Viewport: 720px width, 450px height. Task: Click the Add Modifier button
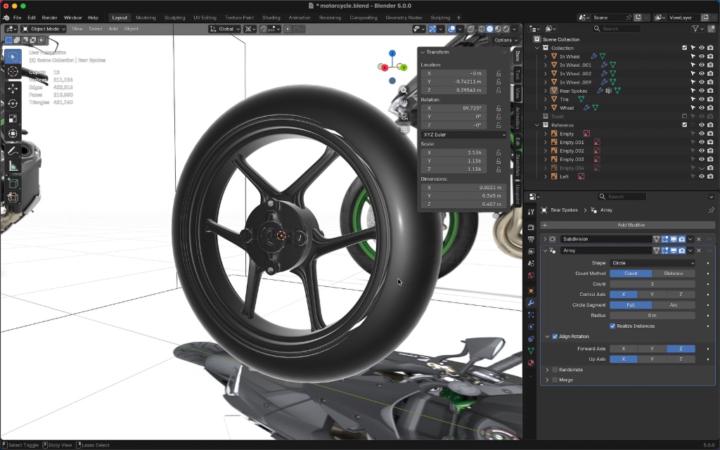[628, 225]
